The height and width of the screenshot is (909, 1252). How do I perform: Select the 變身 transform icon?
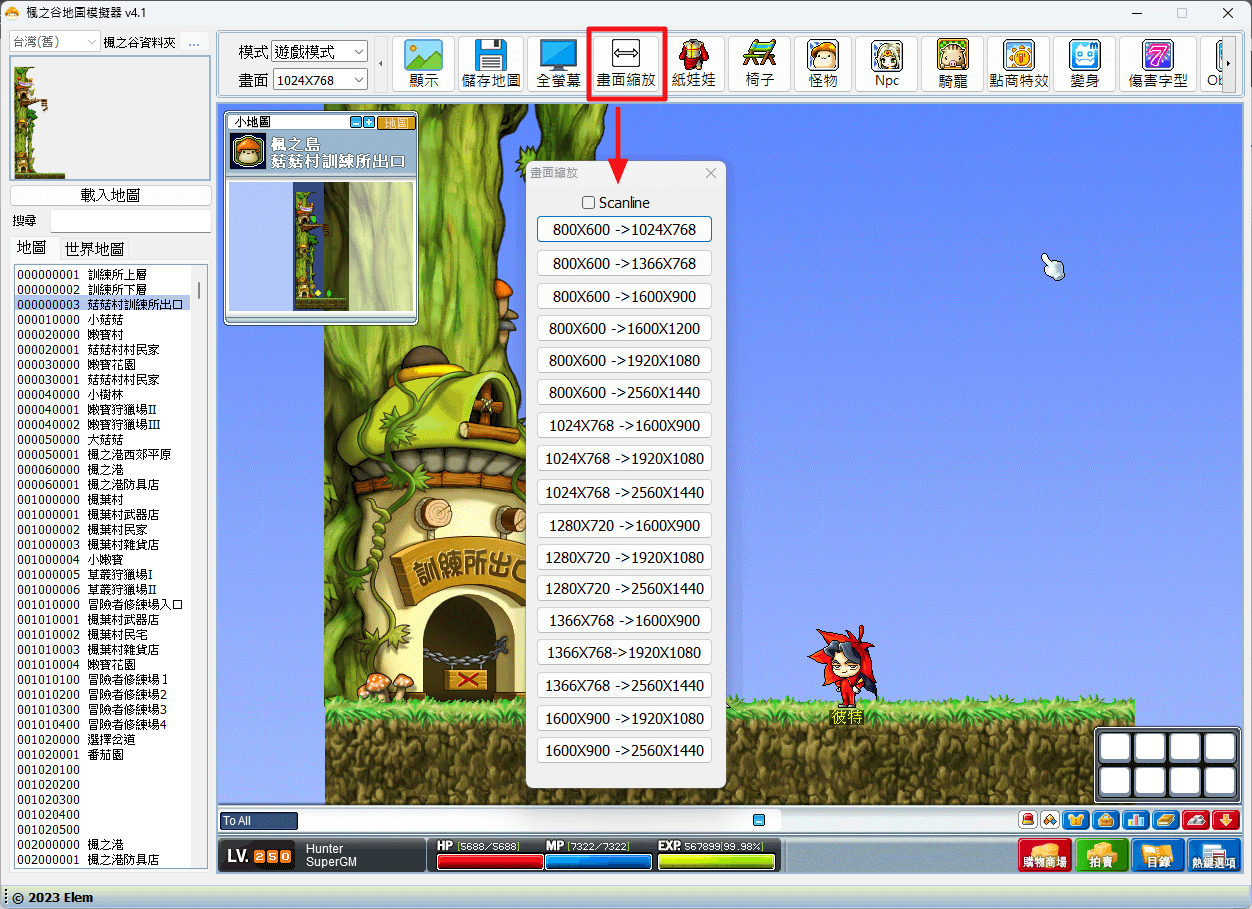1084,64
